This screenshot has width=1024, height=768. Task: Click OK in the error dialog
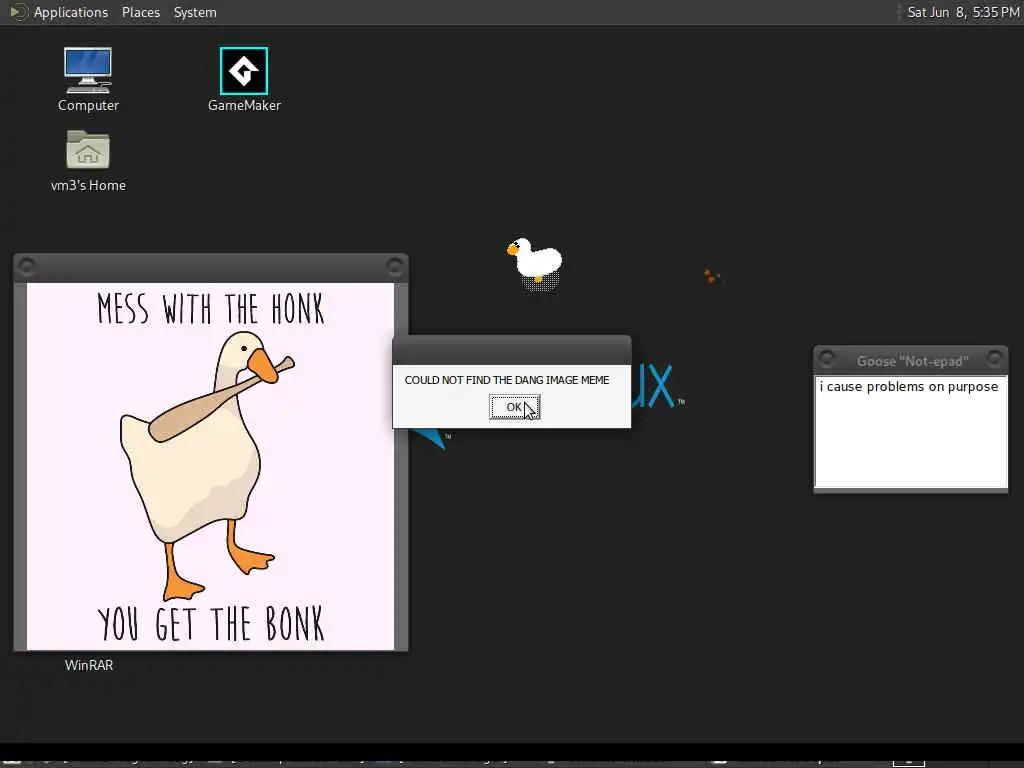(515, 407)
